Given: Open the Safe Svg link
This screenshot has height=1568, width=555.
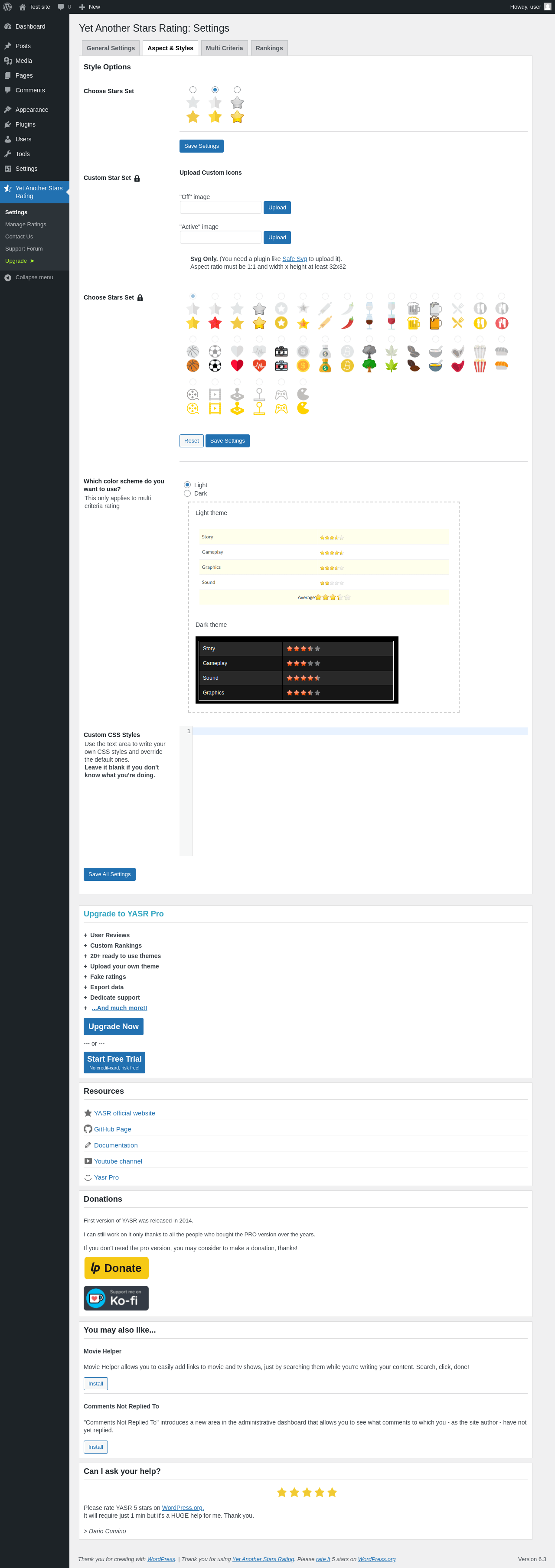Looking at the screenshot, I should click(x=294, y=259).
